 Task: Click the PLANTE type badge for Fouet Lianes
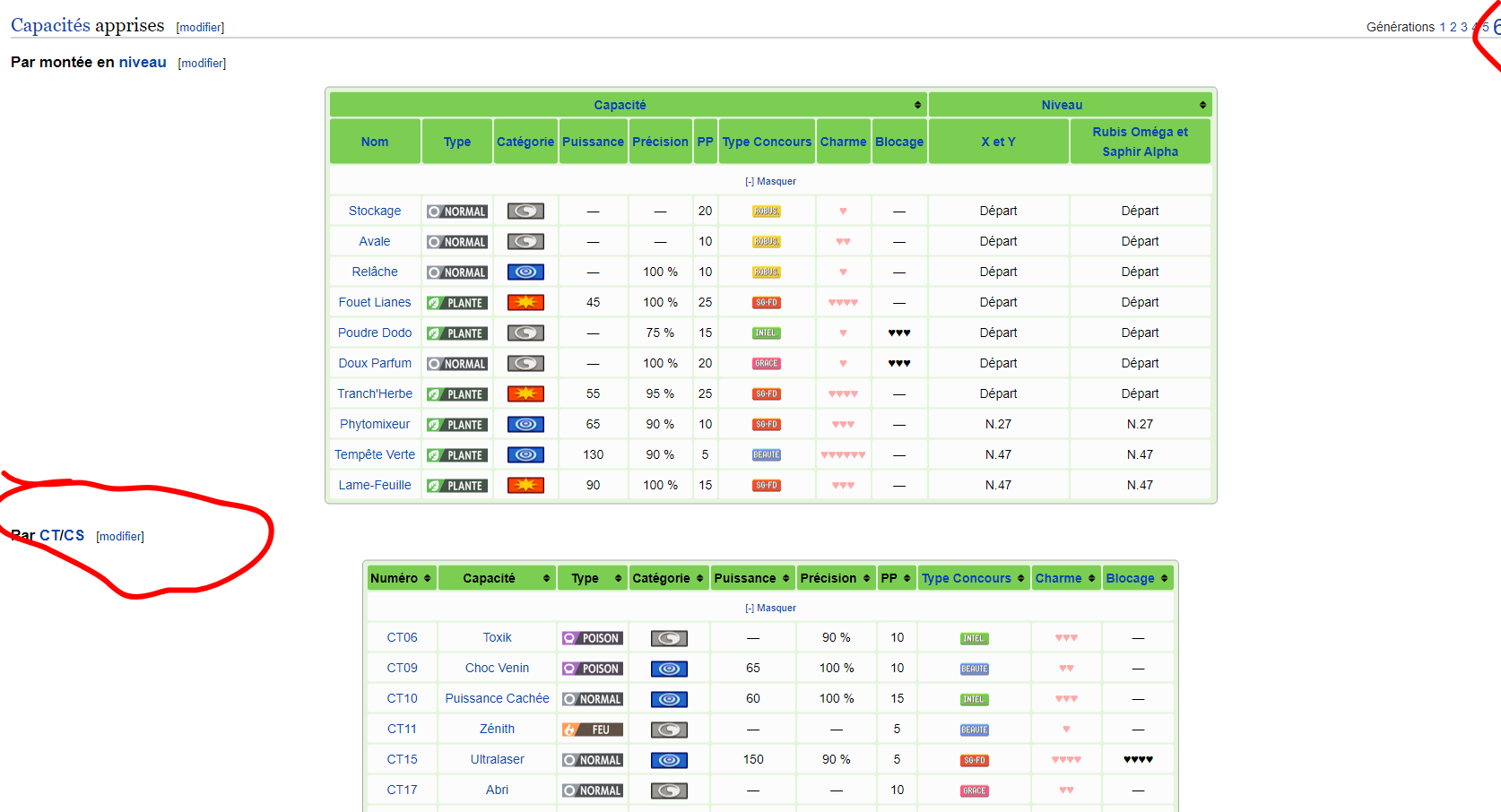[457, 303]
